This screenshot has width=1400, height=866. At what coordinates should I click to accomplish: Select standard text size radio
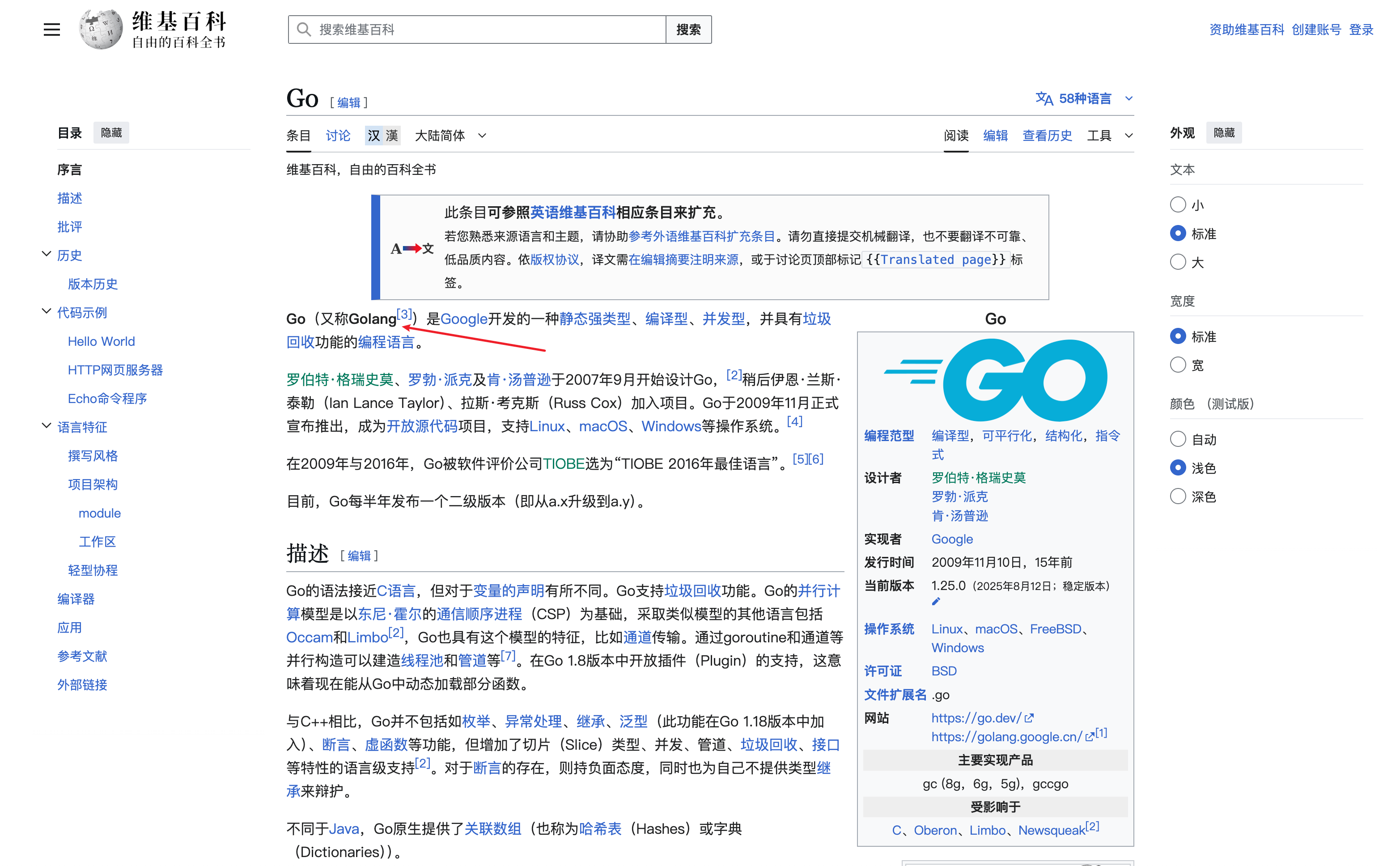pyautogui.click(x=1178, y=233)
